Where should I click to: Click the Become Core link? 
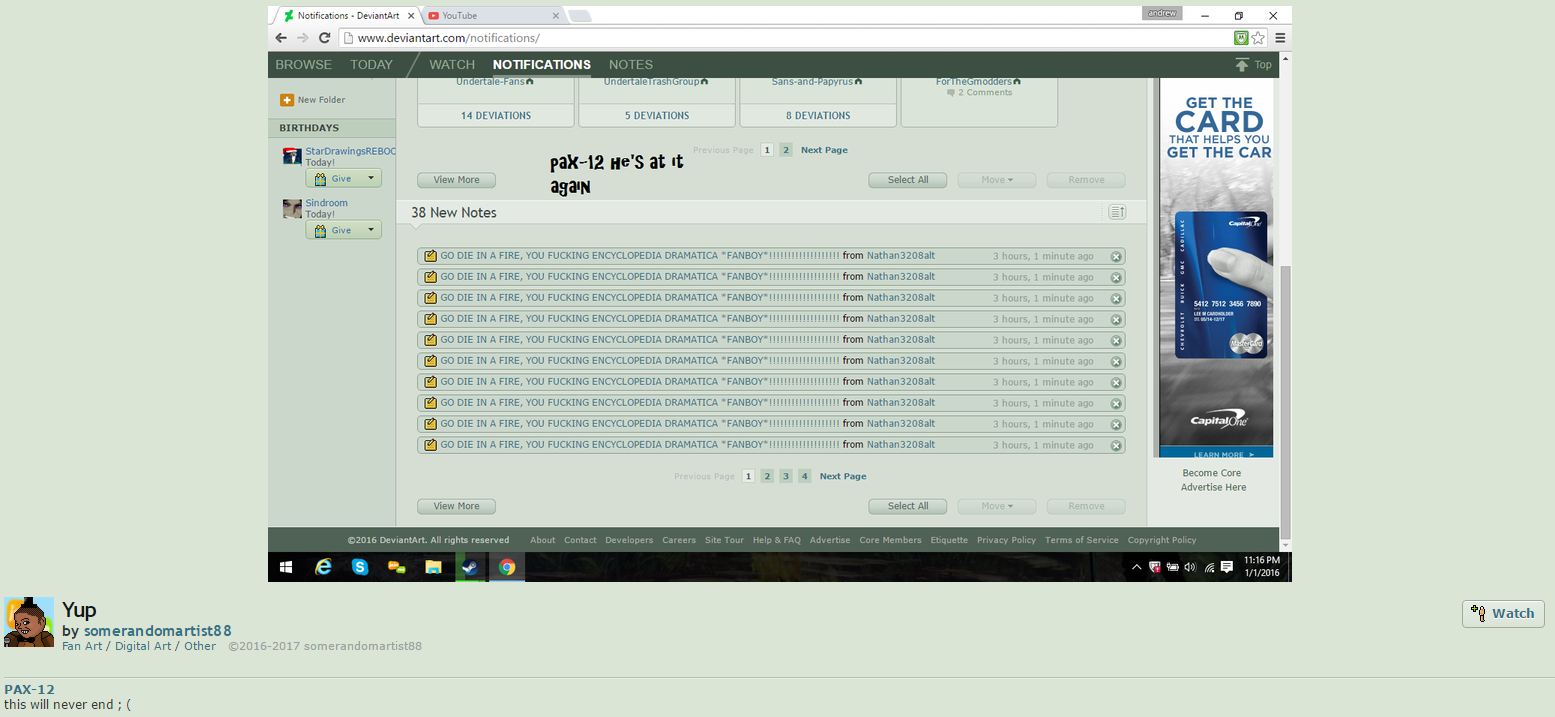pyautogui.click(x=1211, y=473)
